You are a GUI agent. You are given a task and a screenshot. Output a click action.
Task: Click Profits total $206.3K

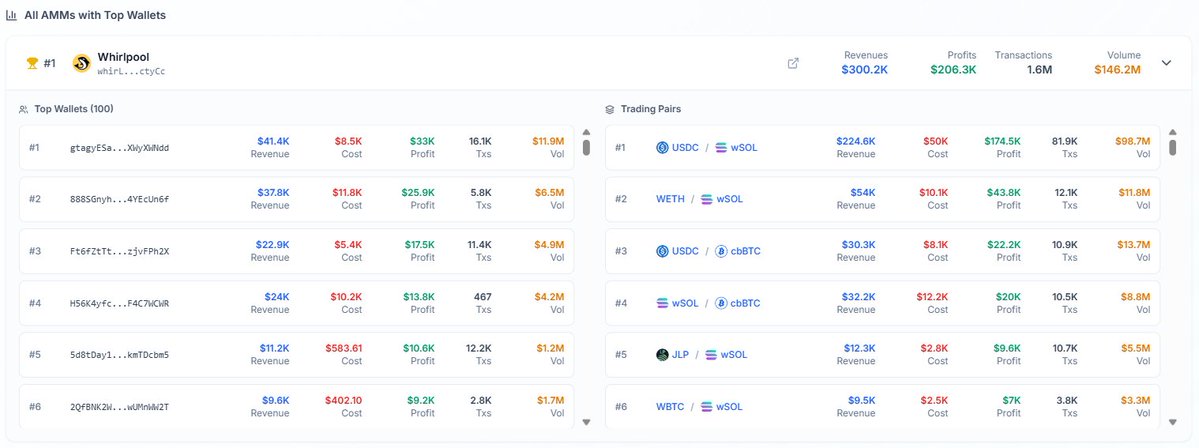point(954,70)
